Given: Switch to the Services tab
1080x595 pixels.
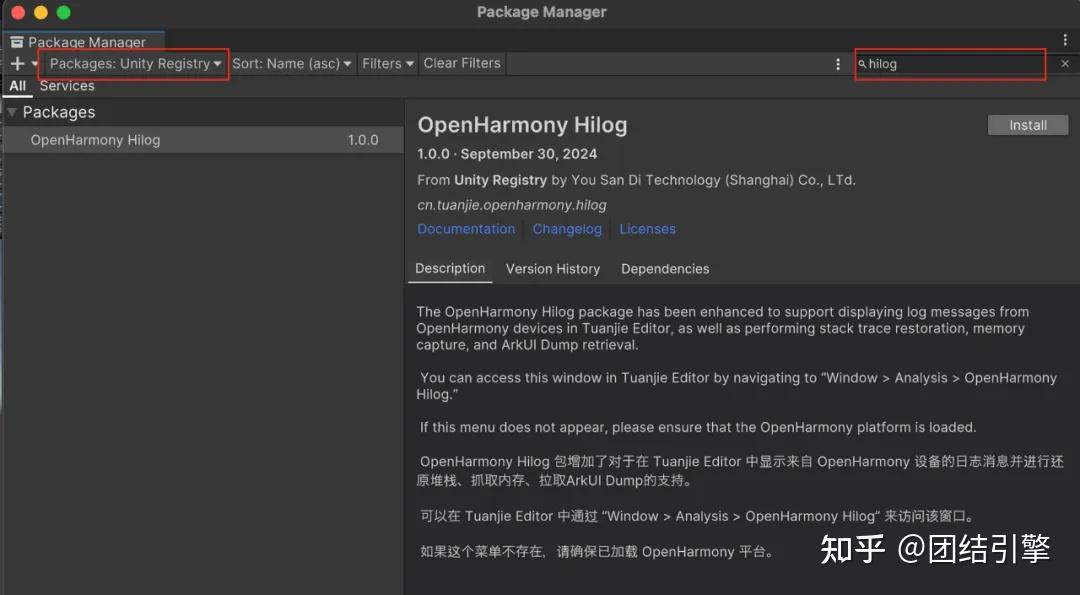Looking at the screenshot, I should [x=66, y=85].
